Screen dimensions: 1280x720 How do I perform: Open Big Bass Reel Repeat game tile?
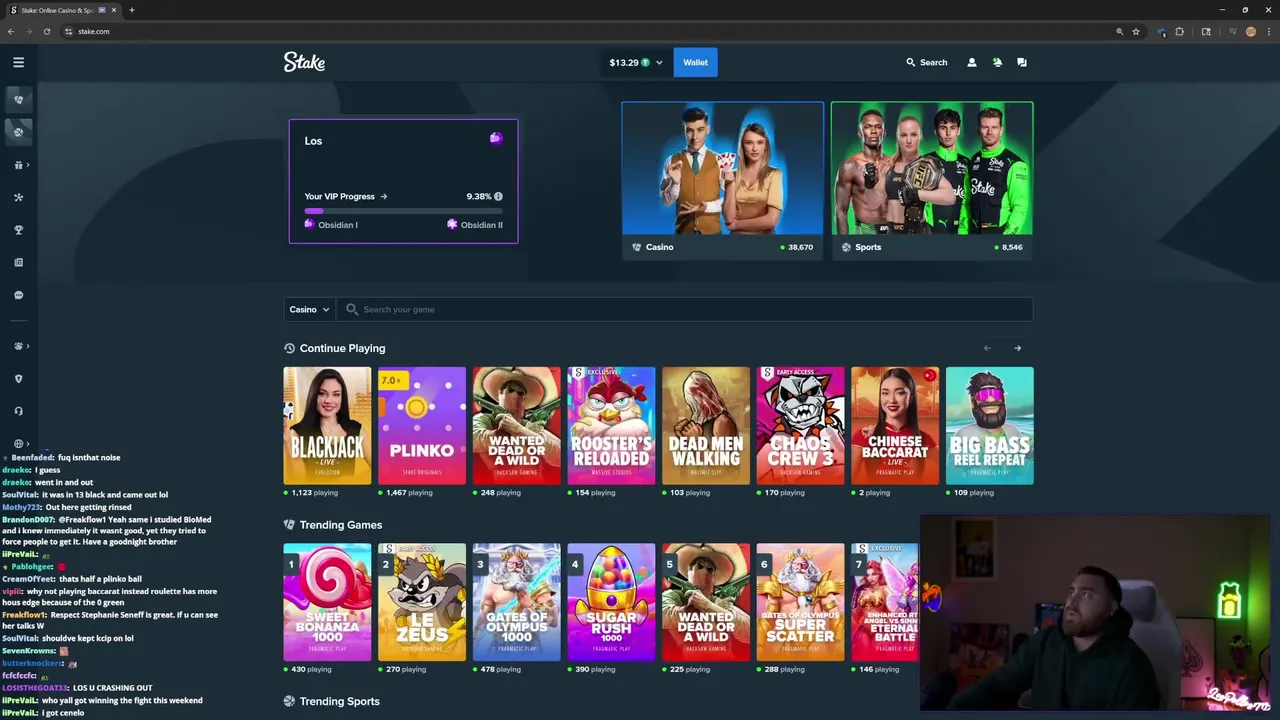tap(989, 426)
